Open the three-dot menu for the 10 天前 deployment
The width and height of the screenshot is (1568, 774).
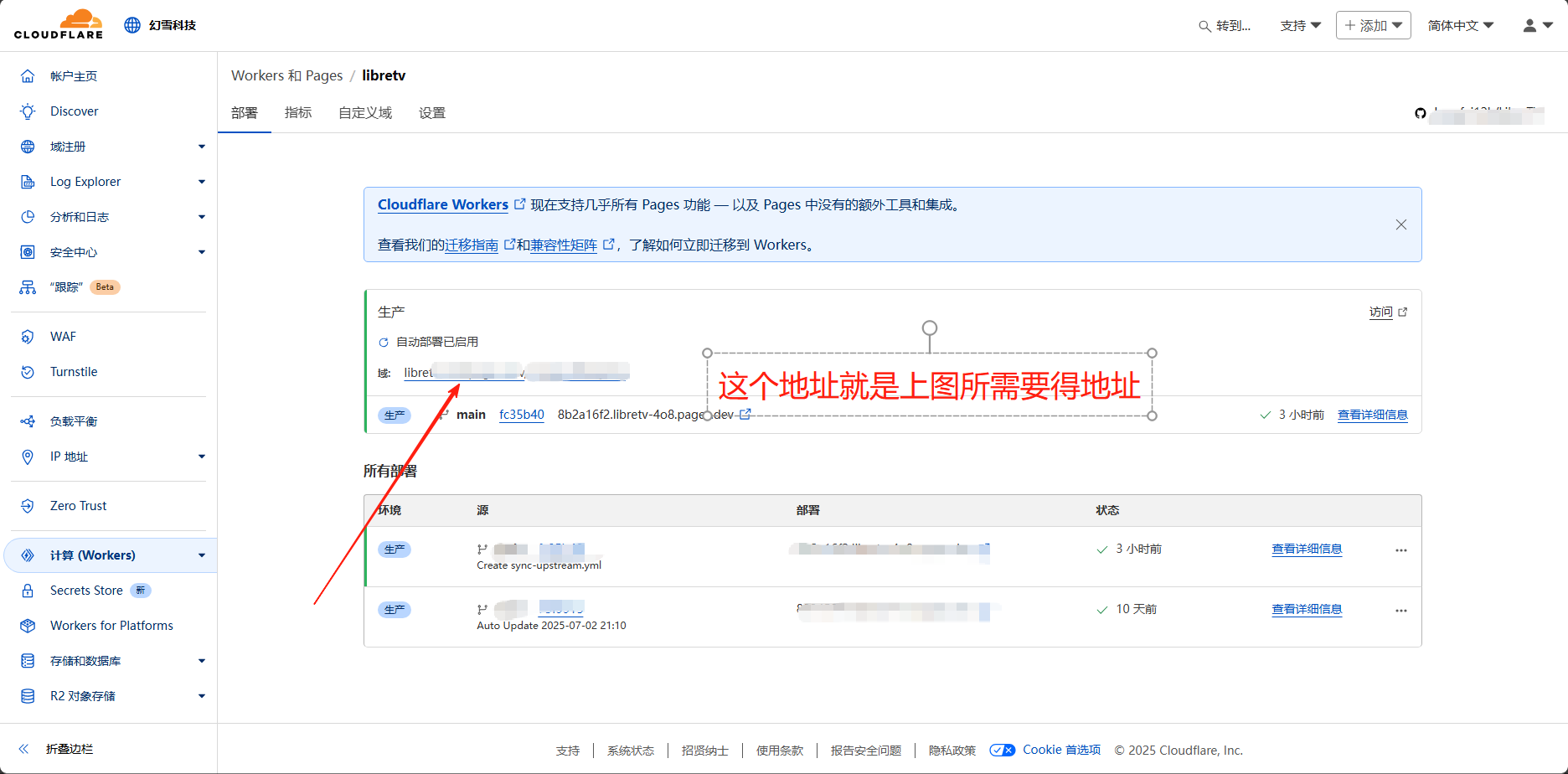[1401, 611]
